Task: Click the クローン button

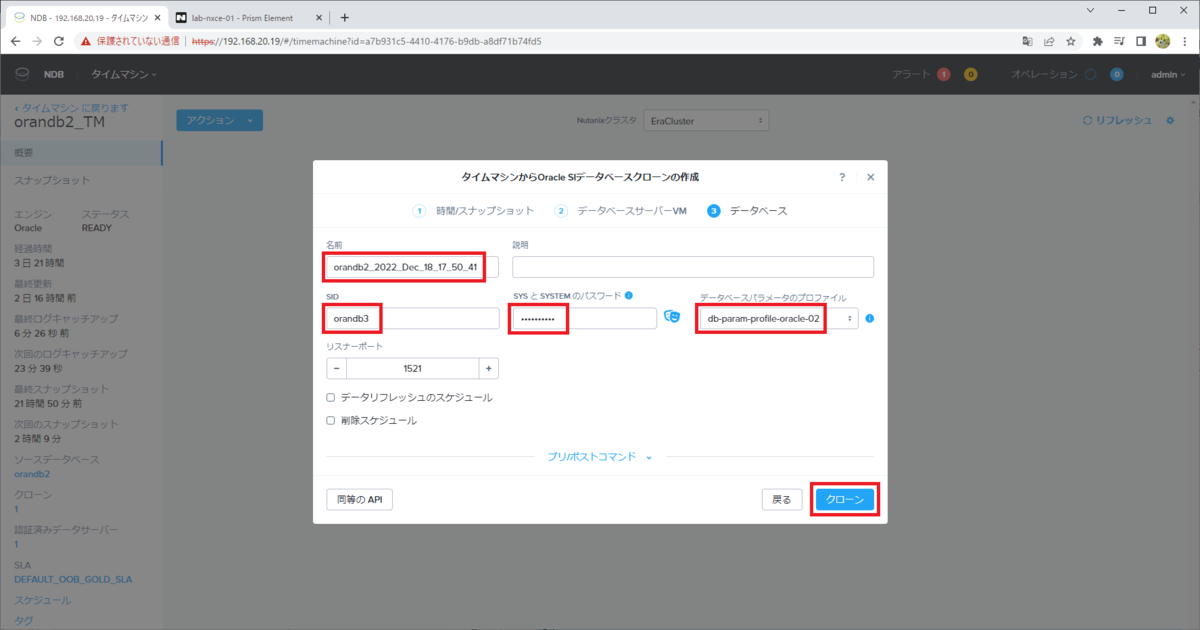Action: (845, 499)
